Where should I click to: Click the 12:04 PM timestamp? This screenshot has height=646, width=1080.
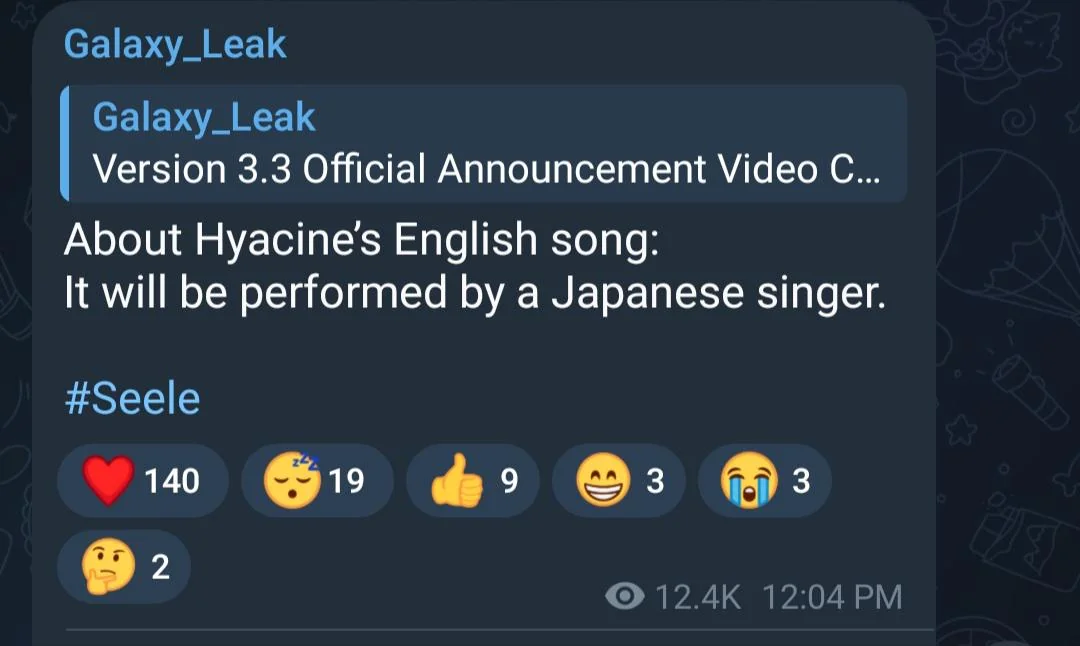(832, 596)
